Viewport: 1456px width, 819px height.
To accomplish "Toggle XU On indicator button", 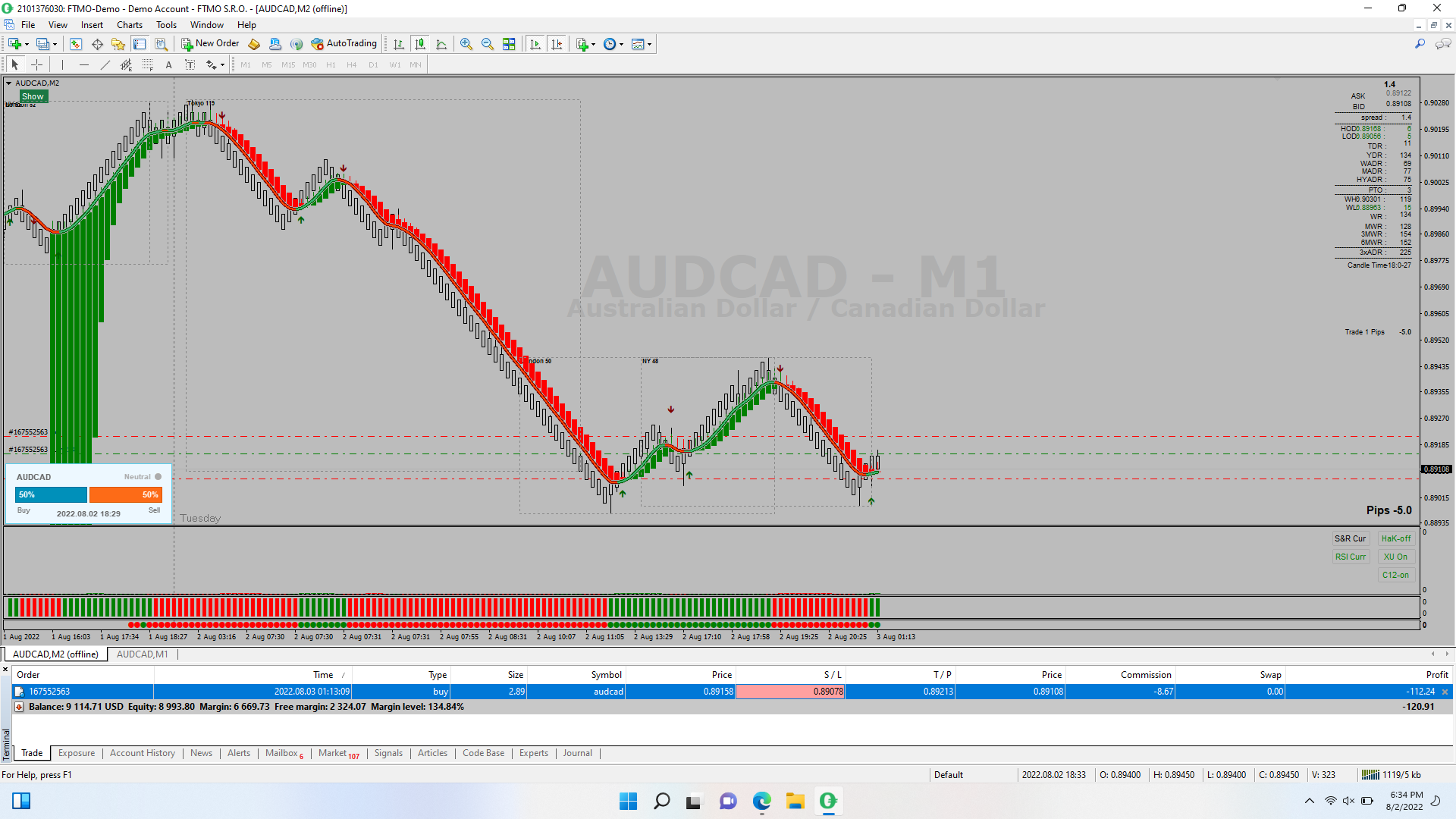I will point(1395,557).
